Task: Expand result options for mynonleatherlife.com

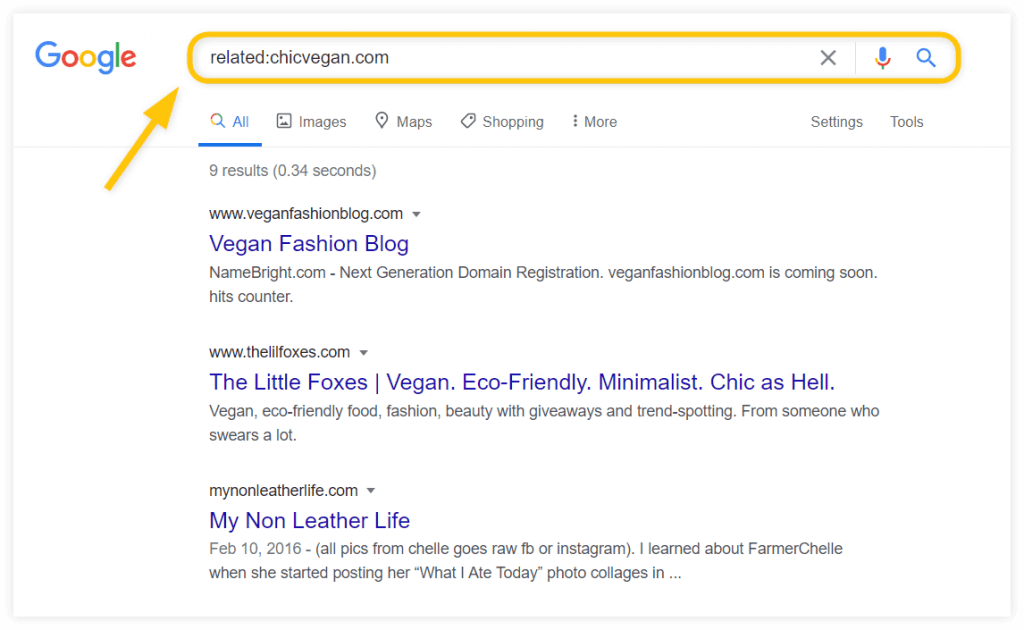Action: point(371,490)
